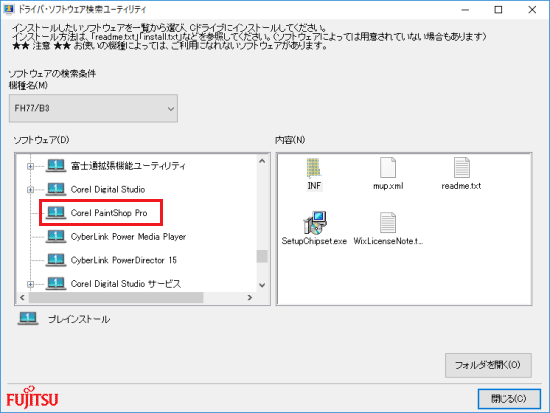Click software list scroll right arrow
The width and height of the screenshot is (550, 413).
[250, 298]
